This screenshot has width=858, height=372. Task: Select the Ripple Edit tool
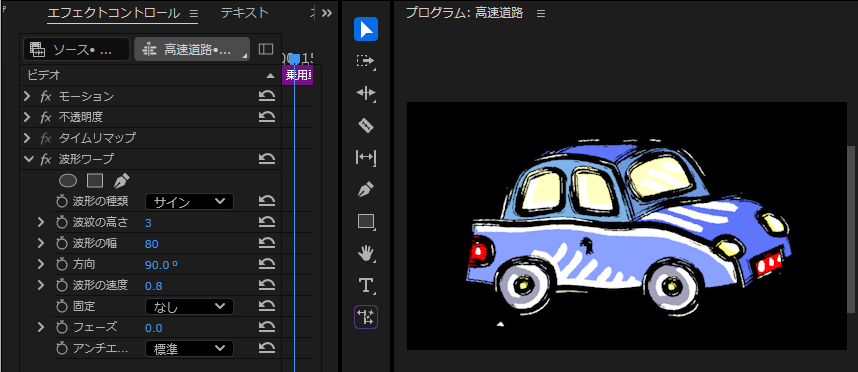click(366, 93)
